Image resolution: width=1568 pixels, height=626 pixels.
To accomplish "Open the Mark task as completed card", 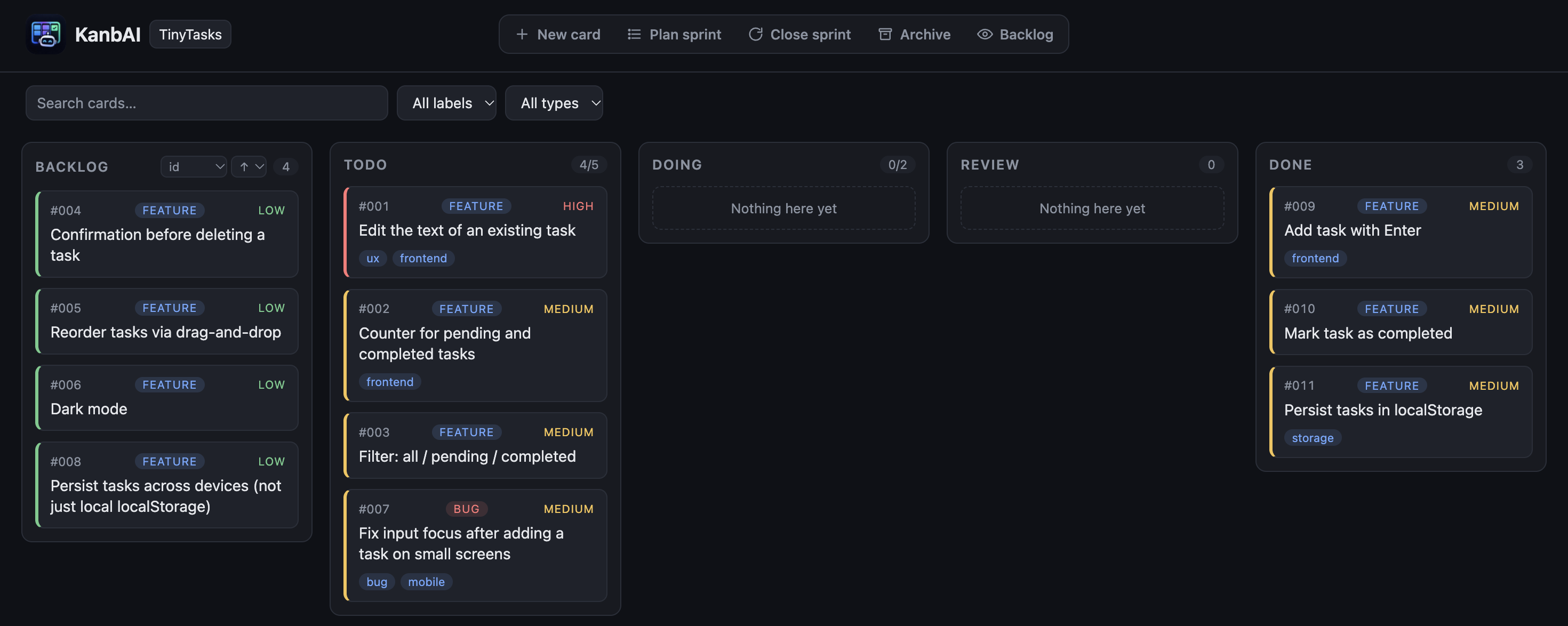I will (x=1401, y=322).
